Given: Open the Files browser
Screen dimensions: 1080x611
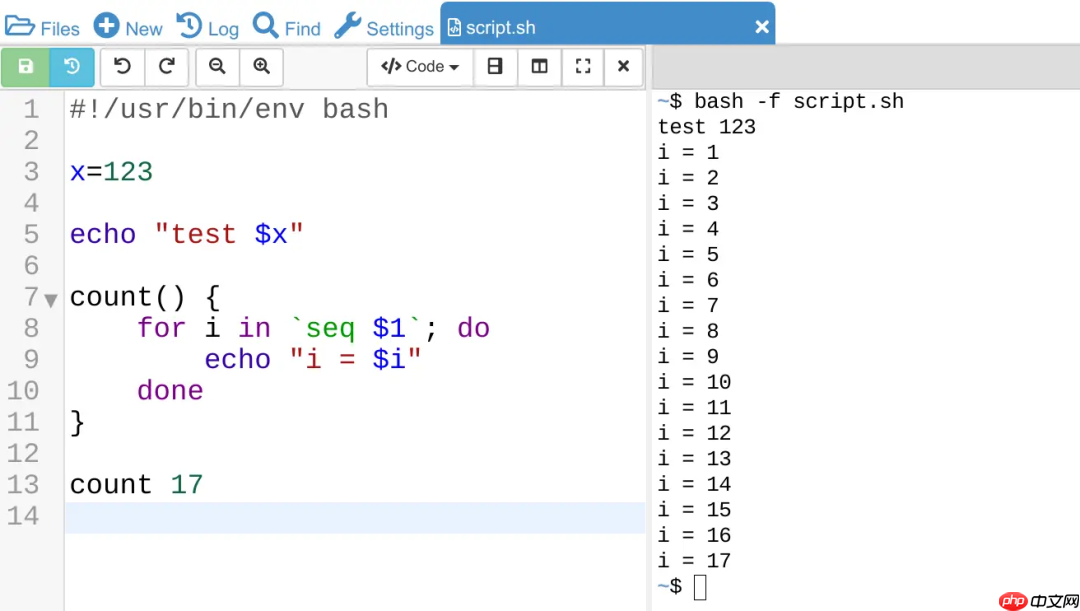Looking at the screenshot, I should 42,28.
